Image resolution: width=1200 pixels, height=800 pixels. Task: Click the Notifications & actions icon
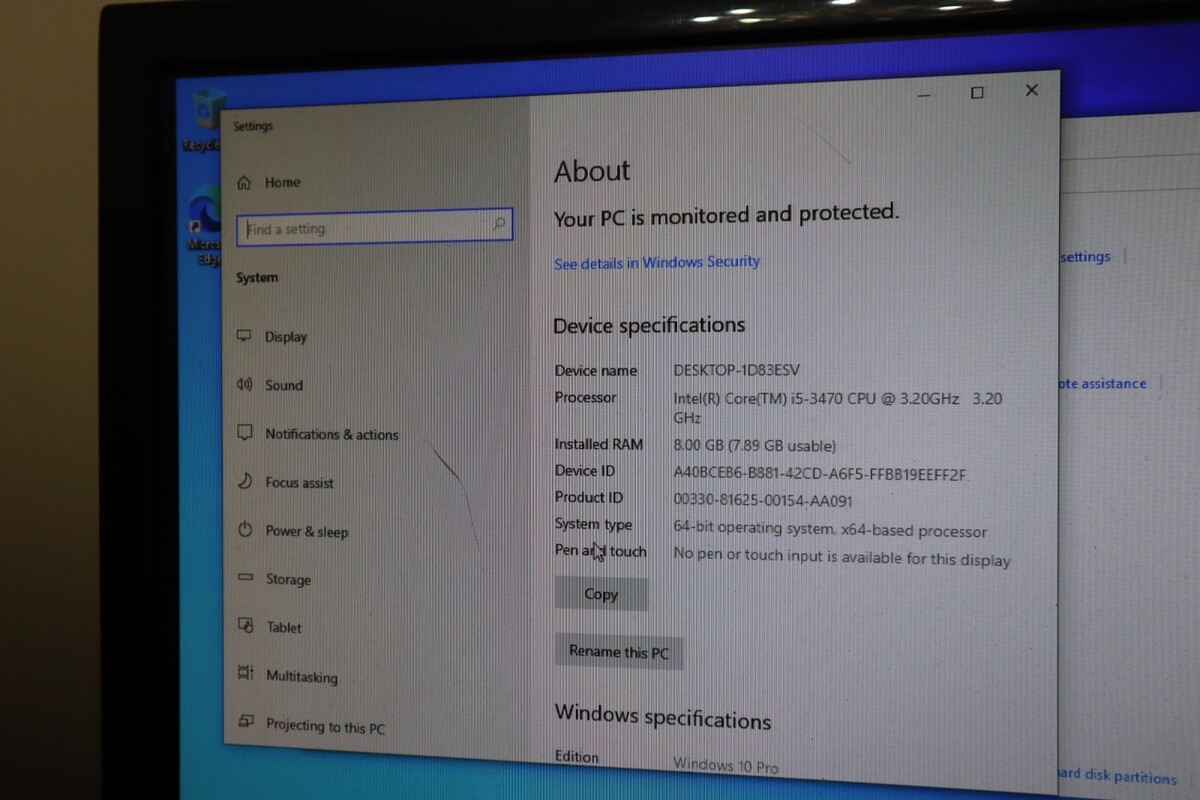pyautogui.click(x=244, y=433)
